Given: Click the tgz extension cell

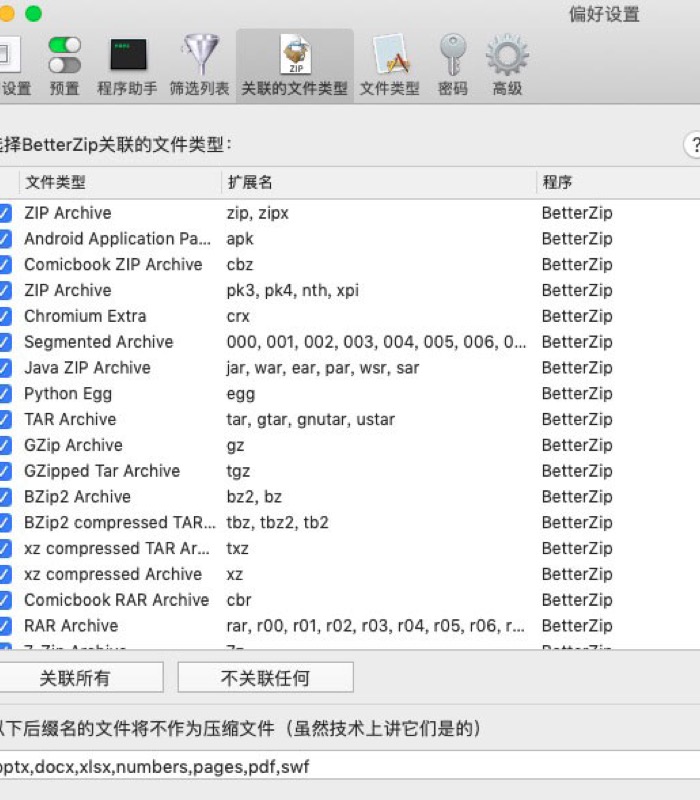Looking at the screenshot, I should tap(238, 471).
